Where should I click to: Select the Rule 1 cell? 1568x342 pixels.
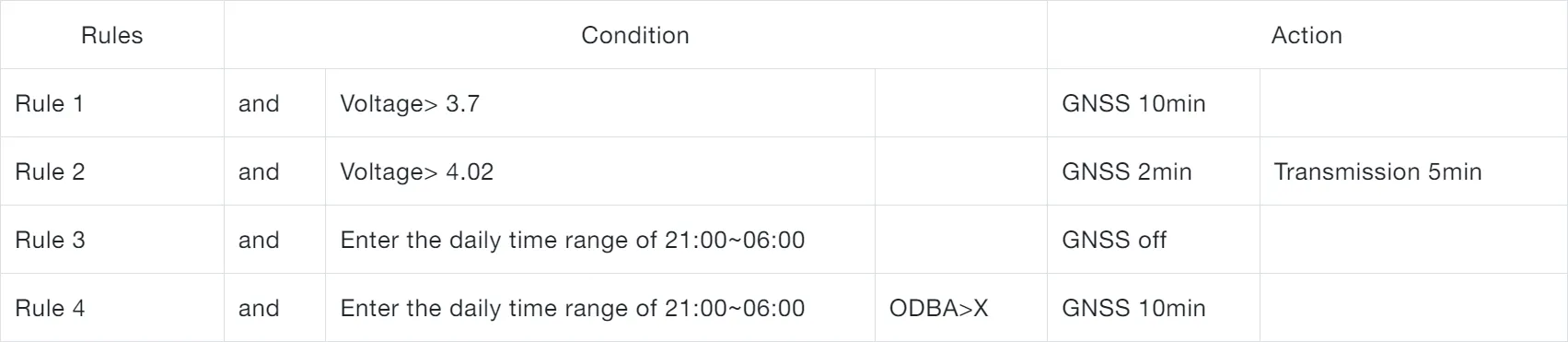pyautogui.click(x=112, y=103)
